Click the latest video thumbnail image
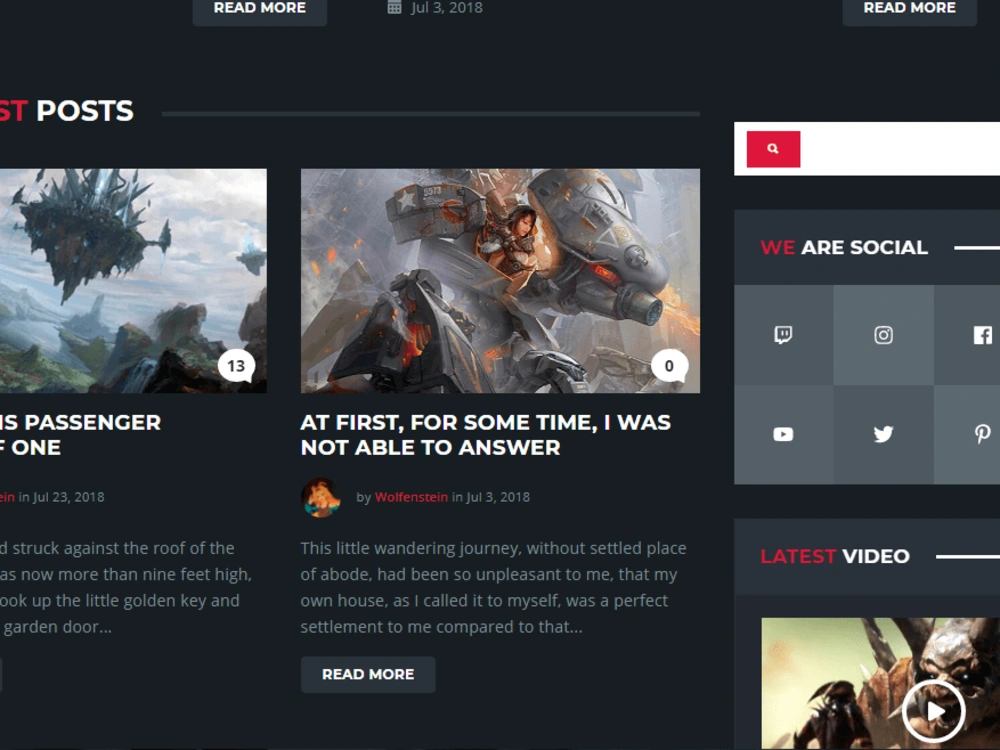The image size is (1000, 750). click(x=881, y=684)
